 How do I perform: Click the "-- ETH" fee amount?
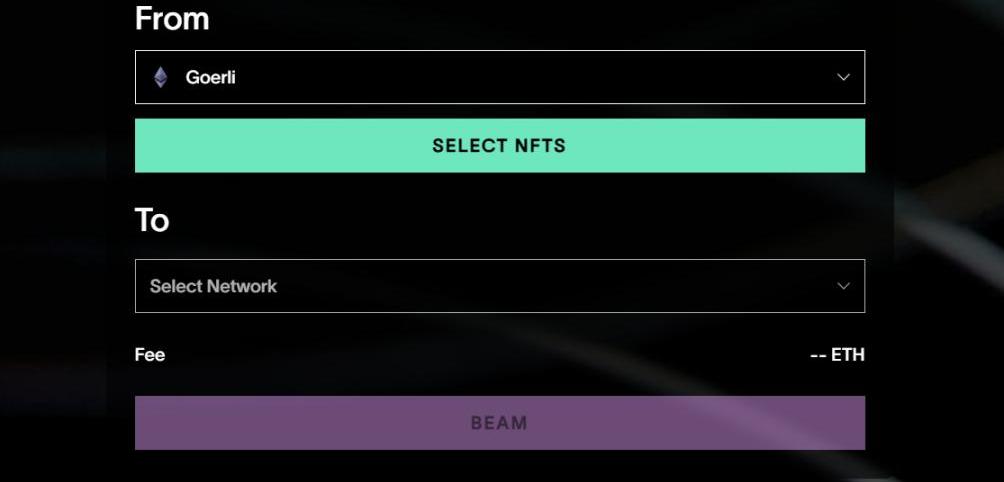pyautogui.click(x=837, y=355)
